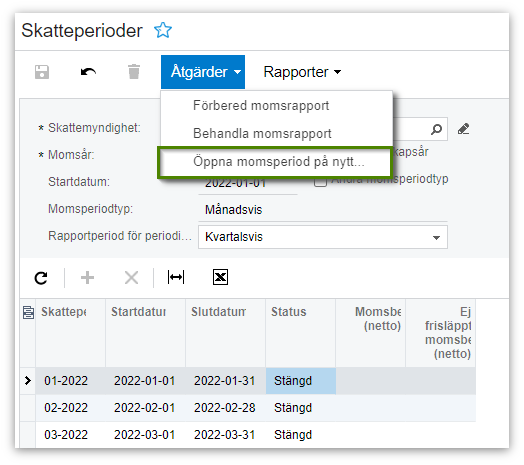Click end date 2022-01-31

[x=226, y=381]
